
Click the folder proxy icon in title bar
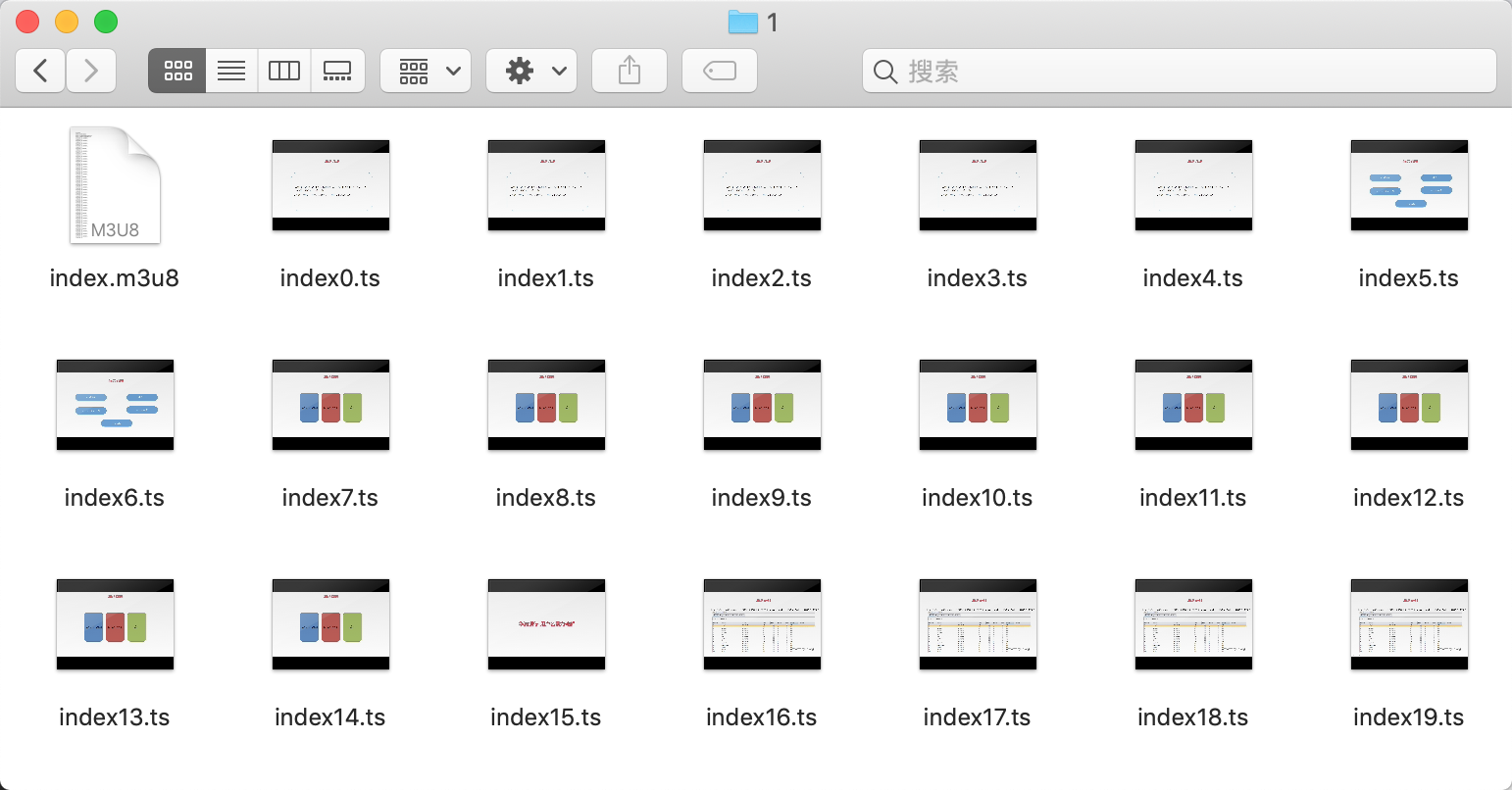coord(743,22)
